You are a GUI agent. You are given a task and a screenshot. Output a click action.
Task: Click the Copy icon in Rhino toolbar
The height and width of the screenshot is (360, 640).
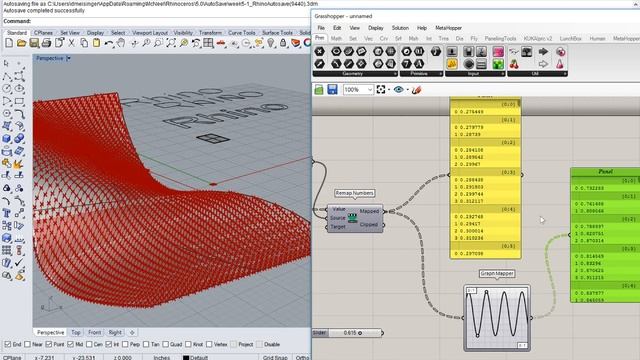[84, 43]
